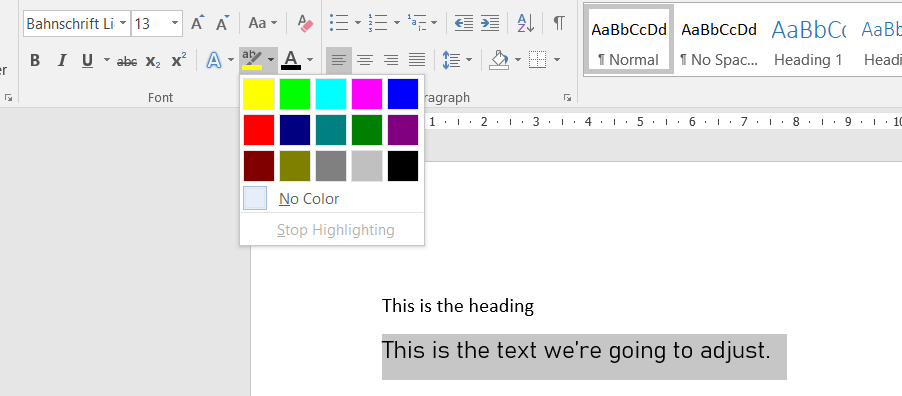Pick the bright green highlight swatch
902x396 pixels.
tap(295, 94)
